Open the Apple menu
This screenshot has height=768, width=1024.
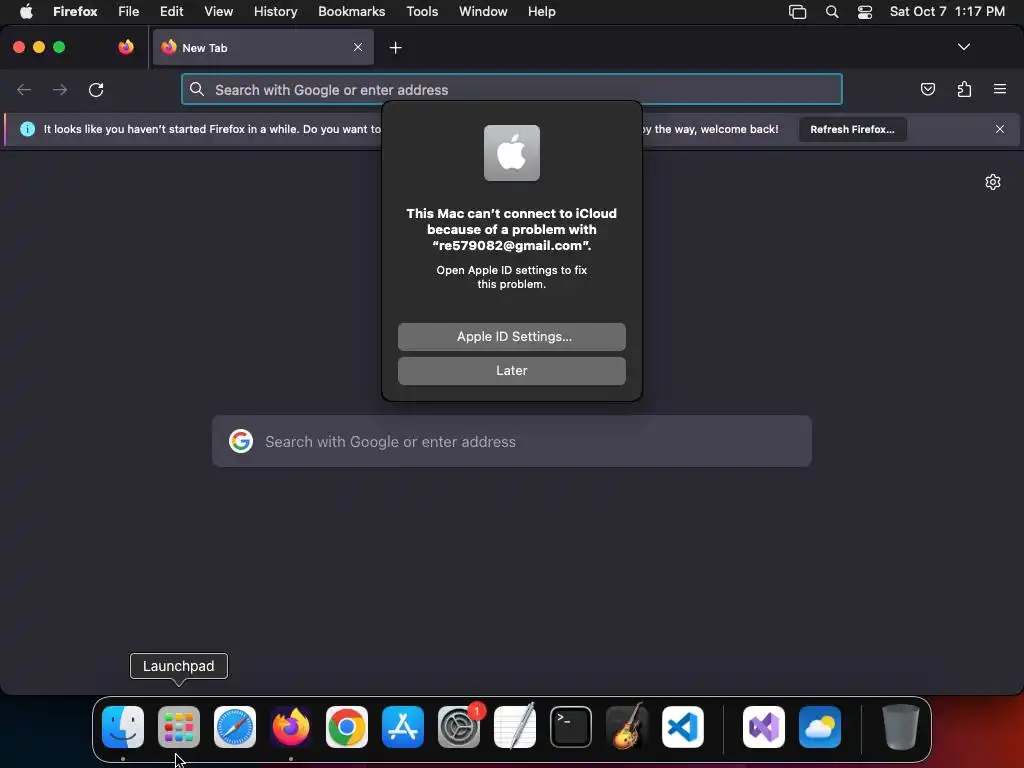(26, 11)
